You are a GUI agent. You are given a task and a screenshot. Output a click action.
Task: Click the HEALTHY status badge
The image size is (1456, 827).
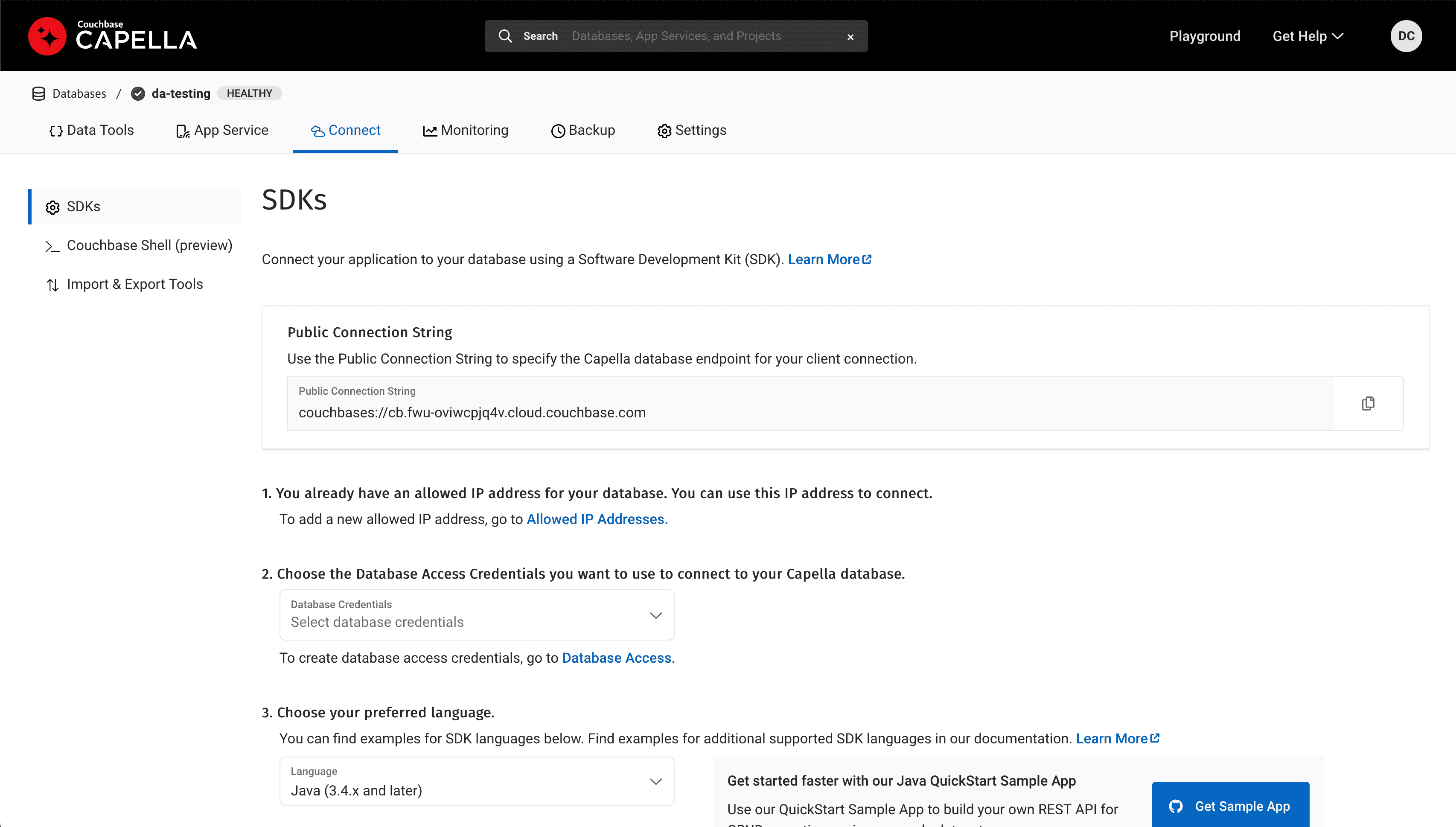[x=249, y=93]
